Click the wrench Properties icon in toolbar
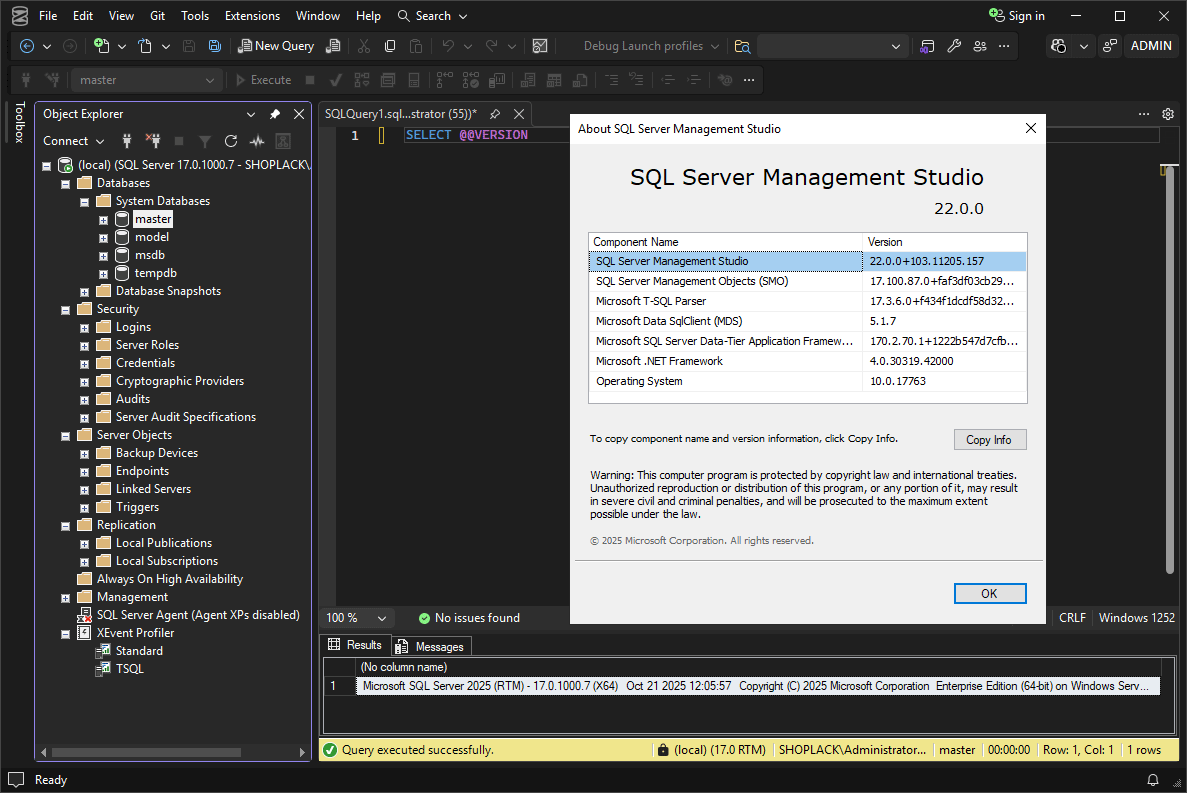Image resolution: width=1187 pixels, height=793 pixels. coord(953,46)
